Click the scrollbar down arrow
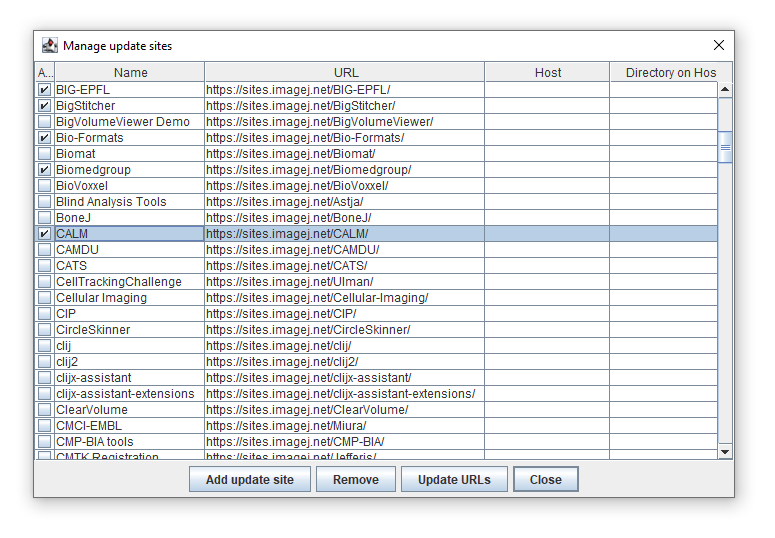 725,451
